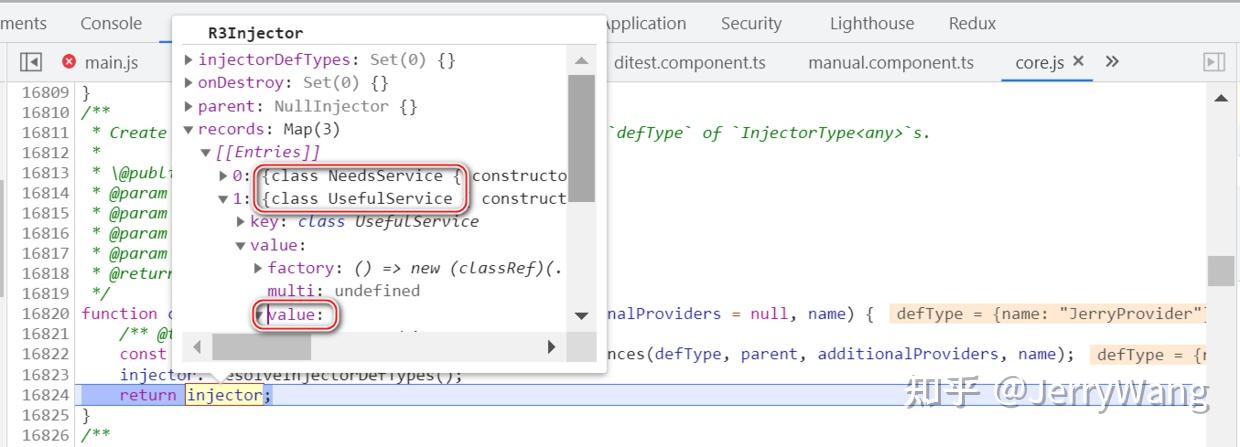Click line number 16822 gutter
Screen dimensions: 1240x447
coord(45,354)
